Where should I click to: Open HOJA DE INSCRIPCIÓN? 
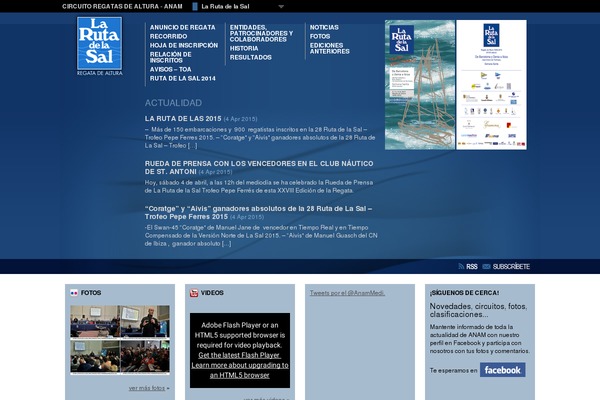point(184,45)
